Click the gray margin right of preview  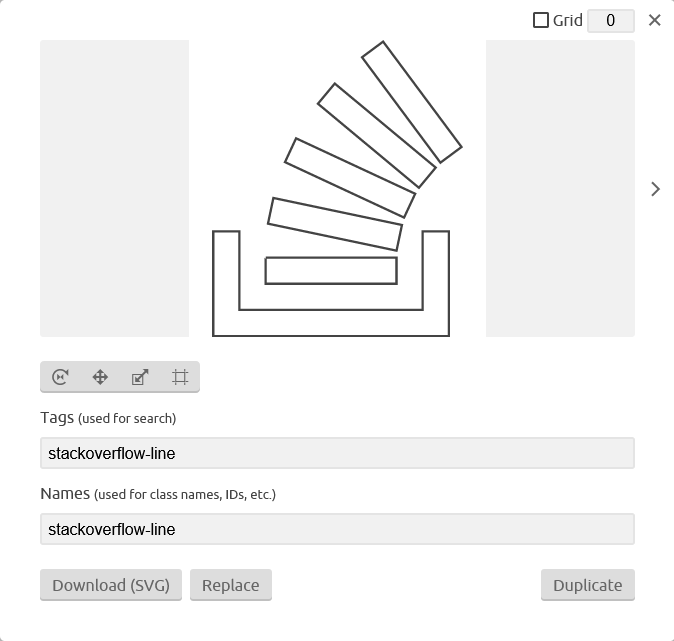[x=560, y=188]
